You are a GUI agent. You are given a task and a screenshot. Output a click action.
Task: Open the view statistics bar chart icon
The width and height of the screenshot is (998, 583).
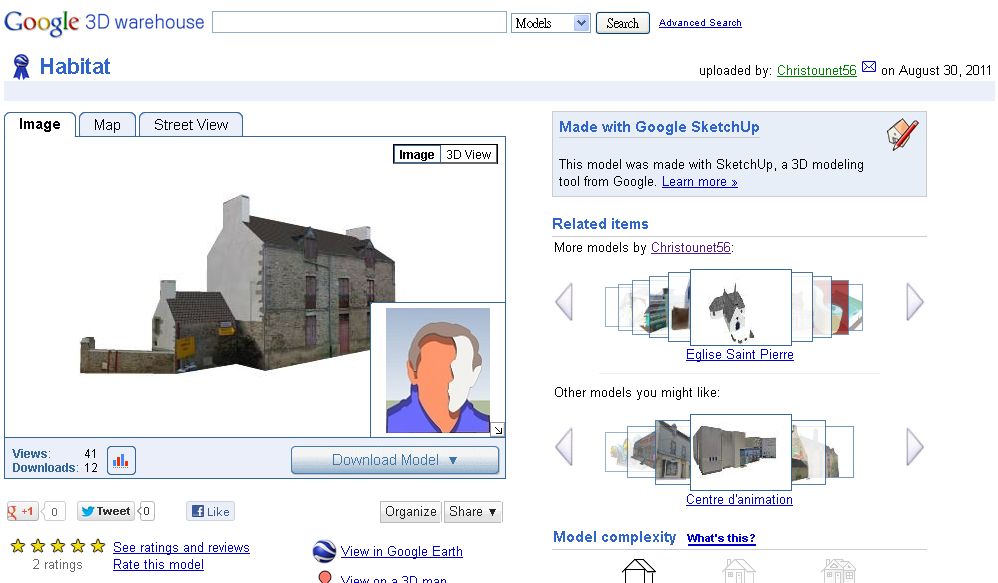(121, 460)
